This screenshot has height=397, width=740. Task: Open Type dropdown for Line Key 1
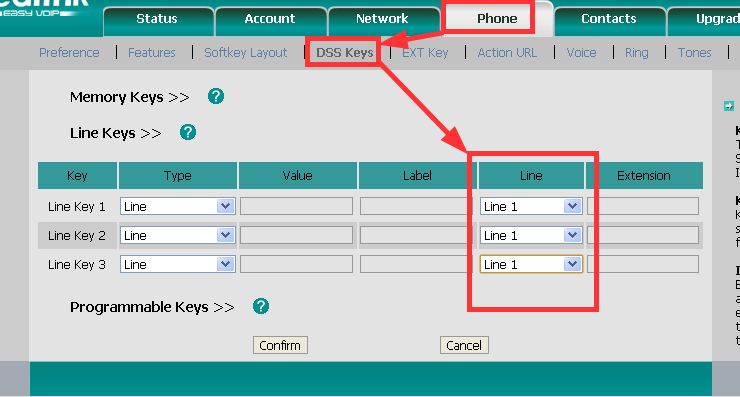pyautogui.click(x=178, y=206)
